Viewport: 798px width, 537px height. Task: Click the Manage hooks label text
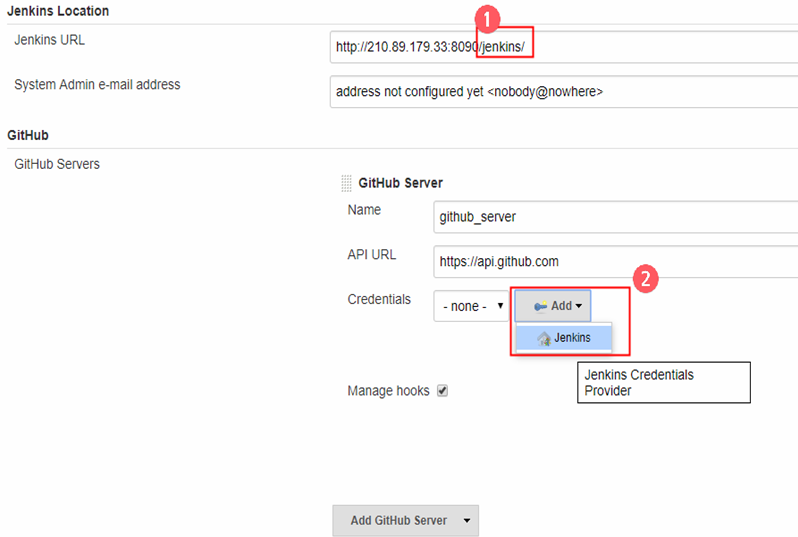388,391
